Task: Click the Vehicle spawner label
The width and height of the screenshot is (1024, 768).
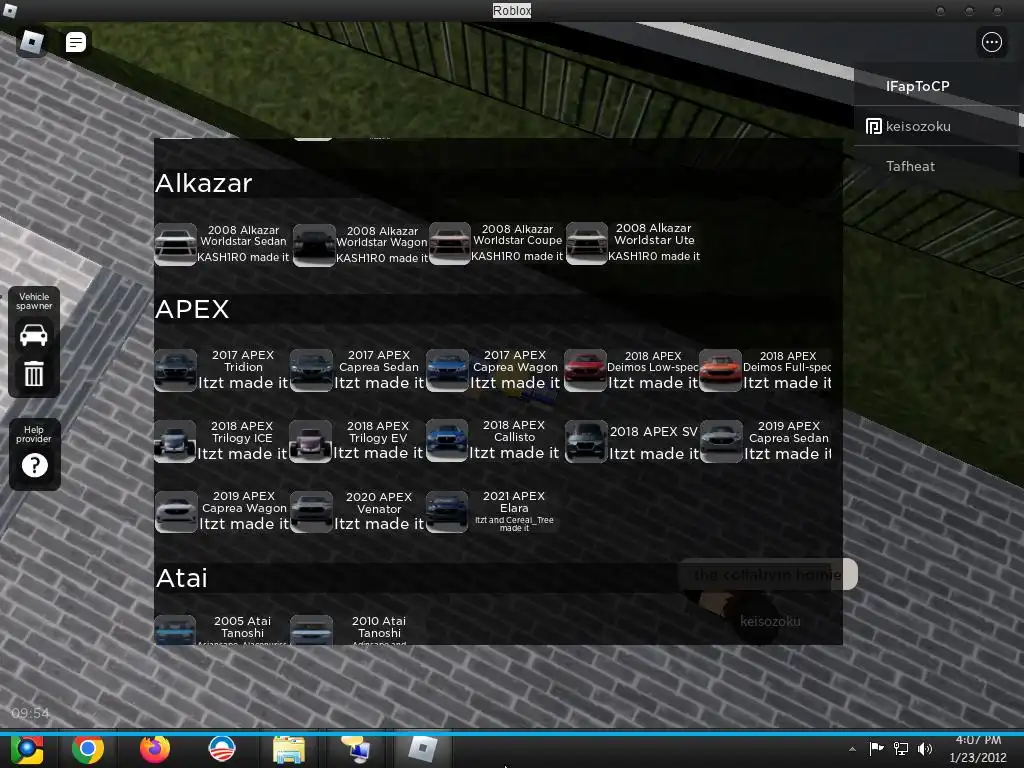Action: pyautogui.click(x=34, y=301)
